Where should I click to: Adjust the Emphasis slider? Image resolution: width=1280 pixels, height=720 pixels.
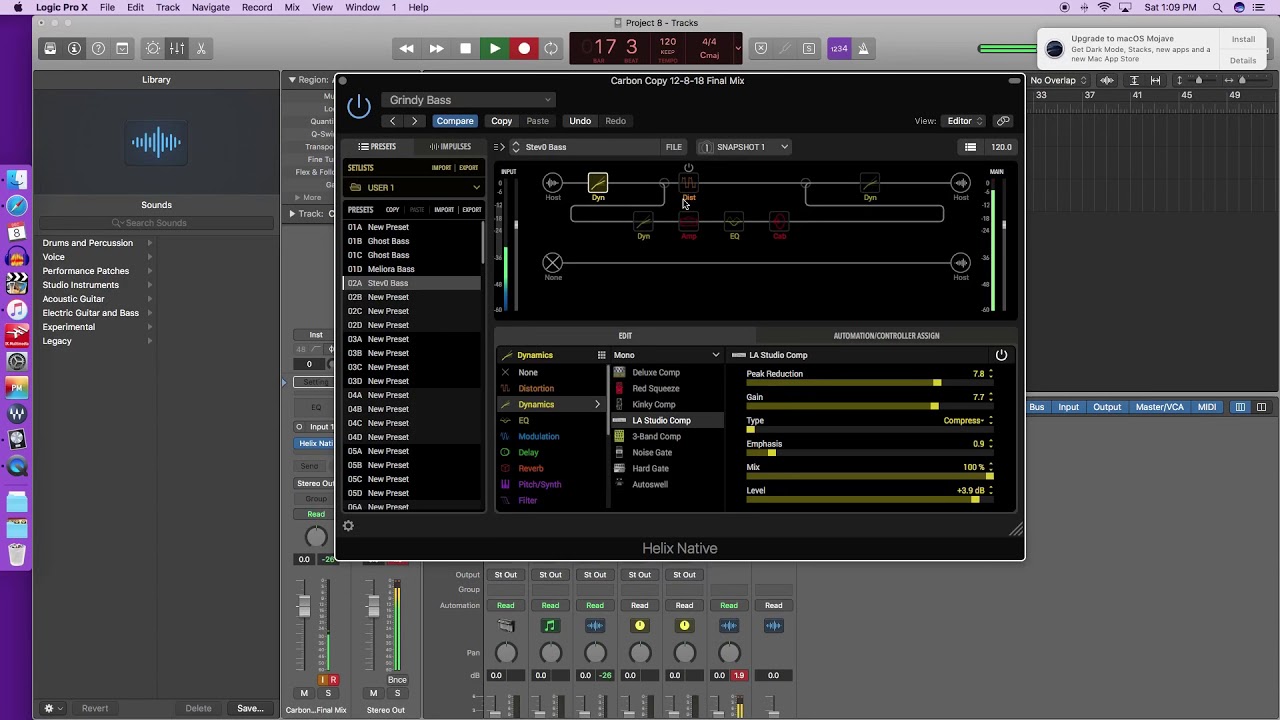(x=870, y=453)
